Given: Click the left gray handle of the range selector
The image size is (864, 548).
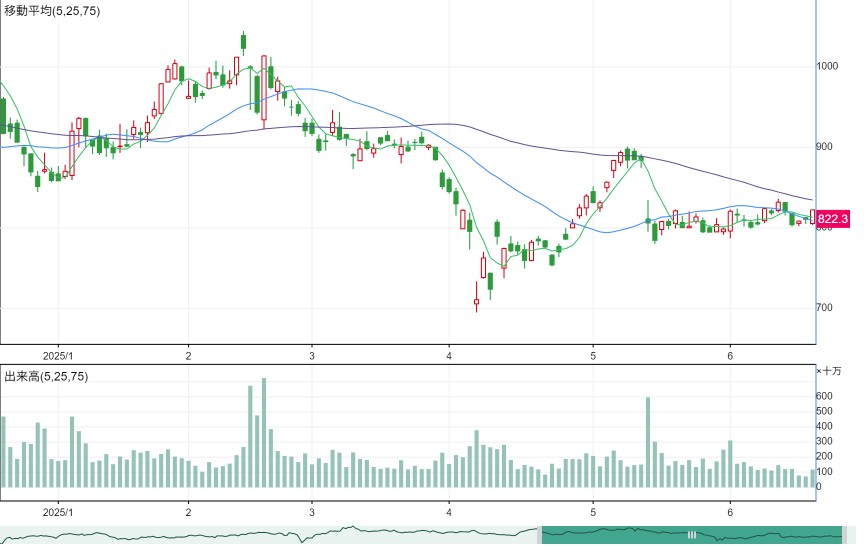Looking at the screenshot, I should [x=539, y=535].
